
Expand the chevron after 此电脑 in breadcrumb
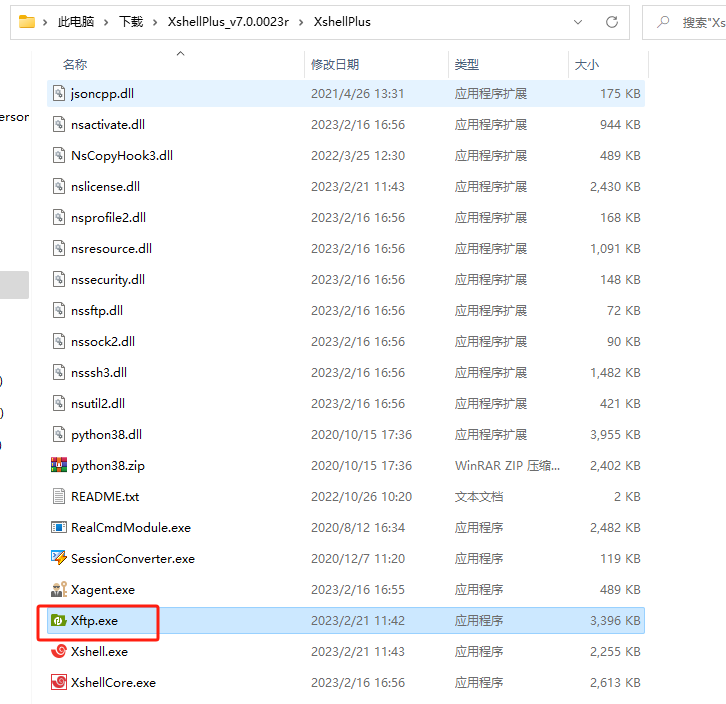(106, 22)
